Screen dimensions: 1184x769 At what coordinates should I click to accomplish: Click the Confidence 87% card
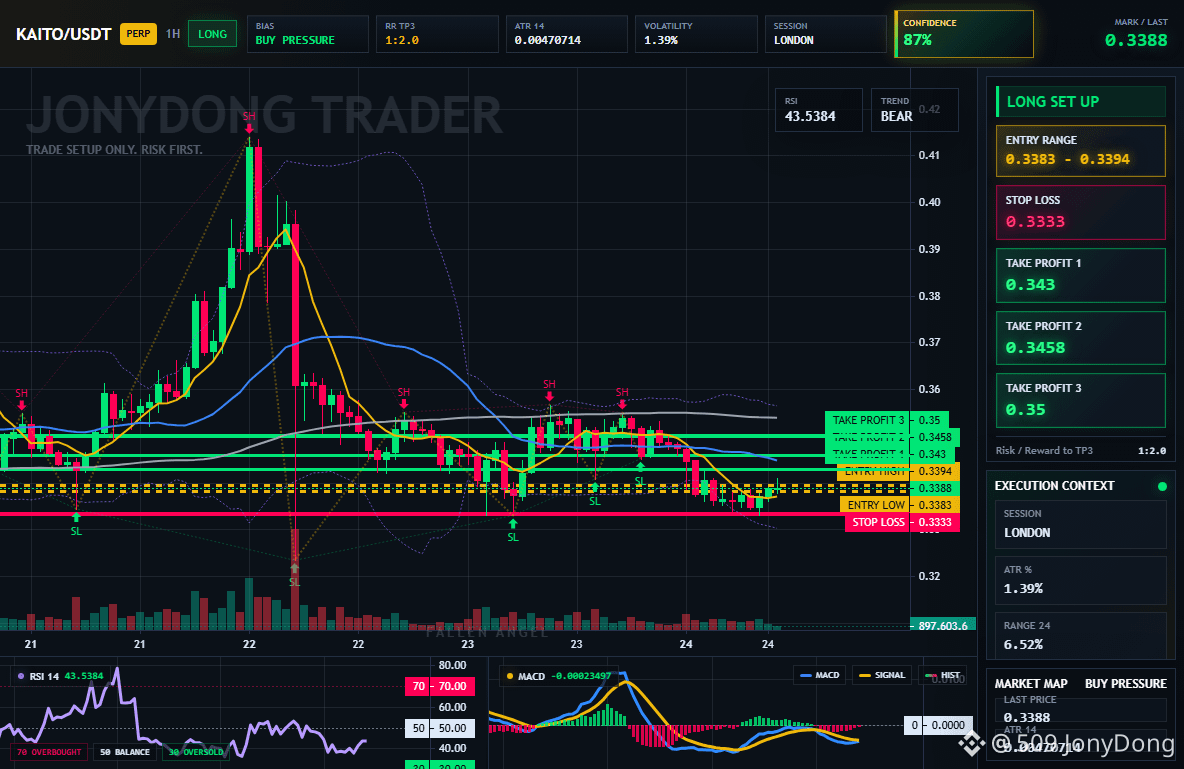pyautogui.click(x=964, y=34)
